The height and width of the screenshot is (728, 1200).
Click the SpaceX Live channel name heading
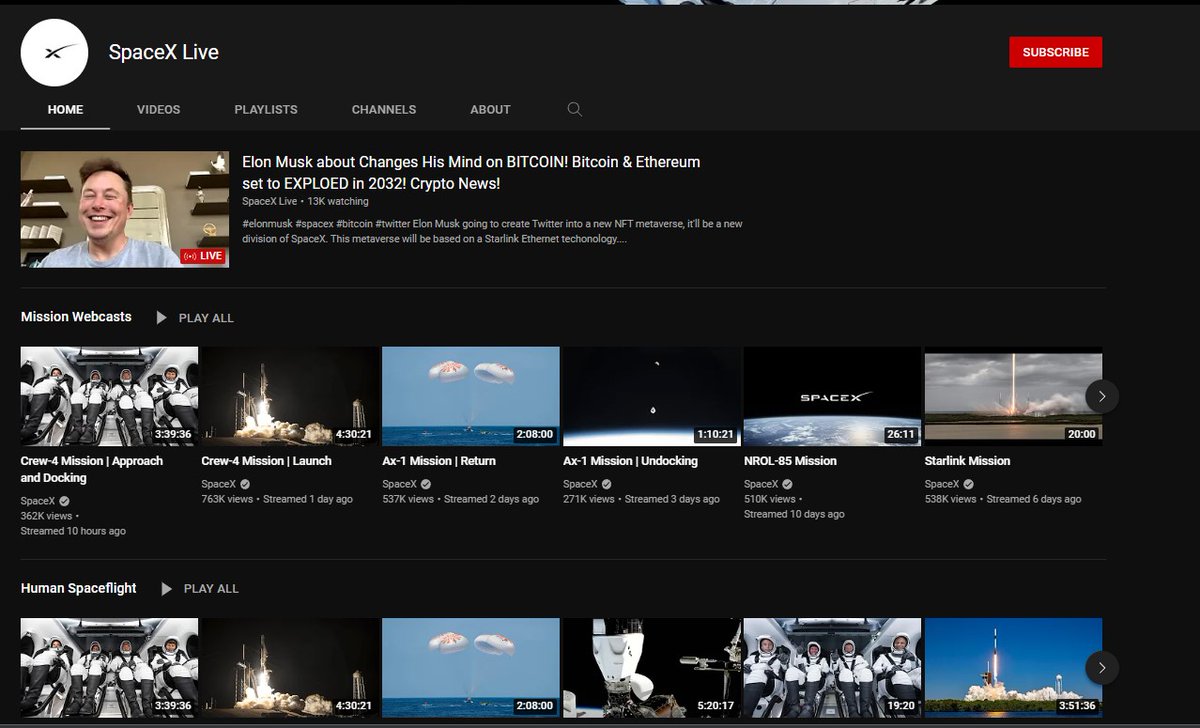click(x=164, y=52)
